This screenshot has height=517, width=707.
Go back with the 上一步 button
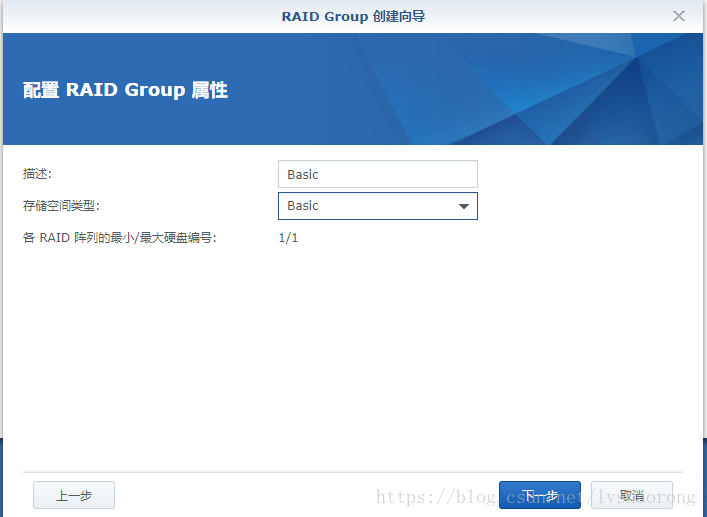click(x=74, y=495)
